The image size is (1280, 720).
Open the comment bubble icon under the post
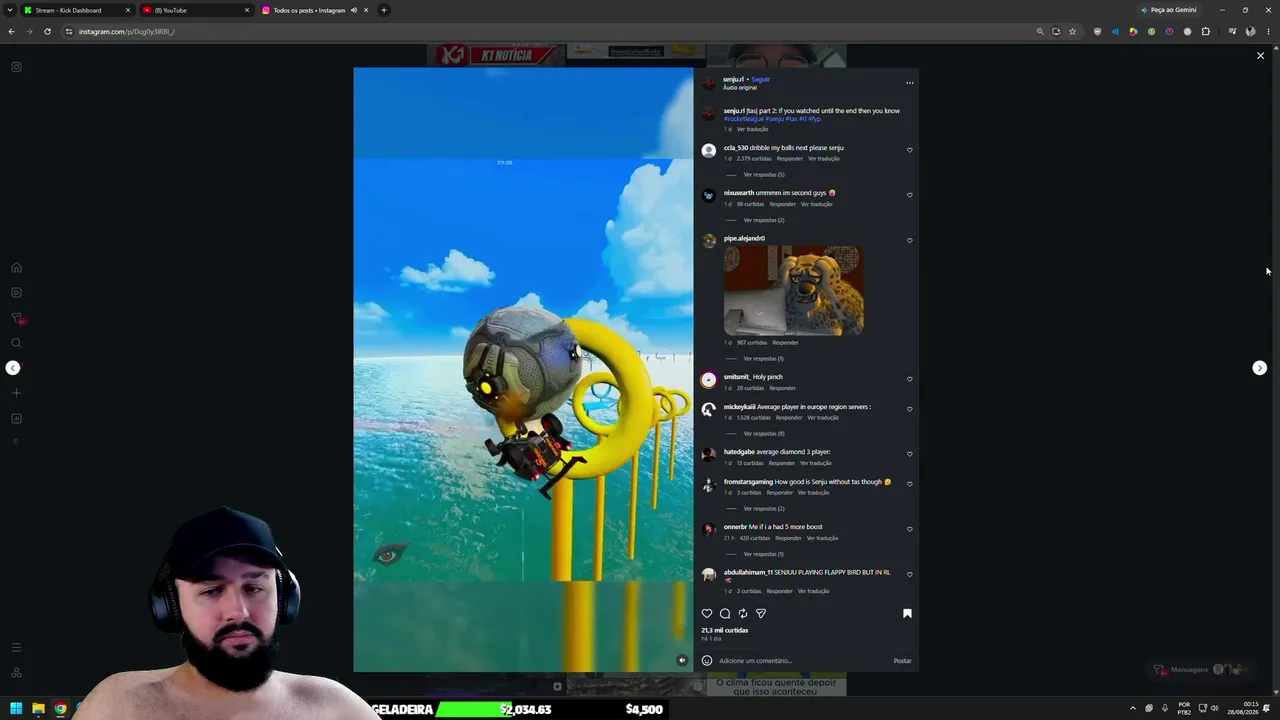coord(725,613)
